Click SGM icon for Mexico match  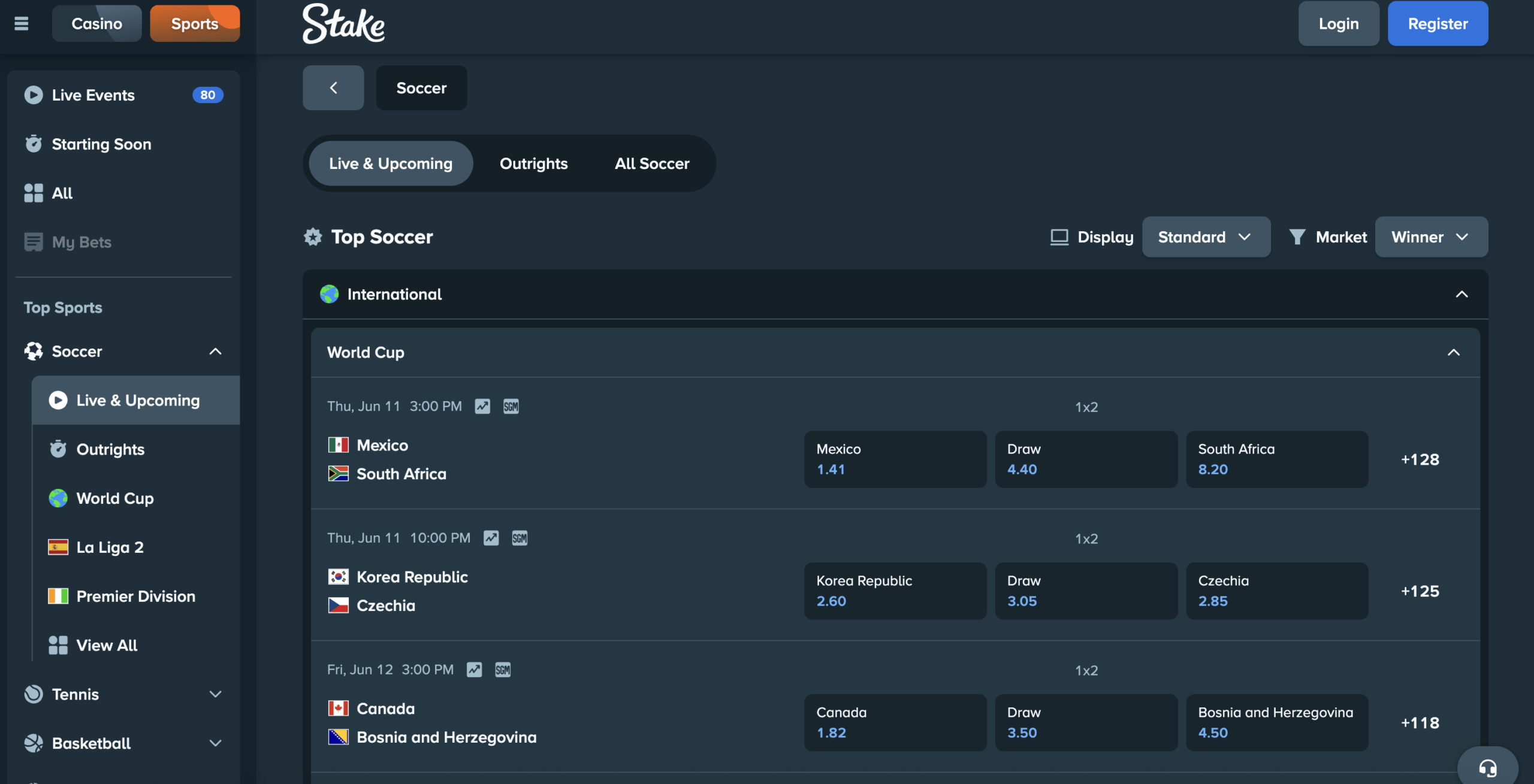point(511,406)
